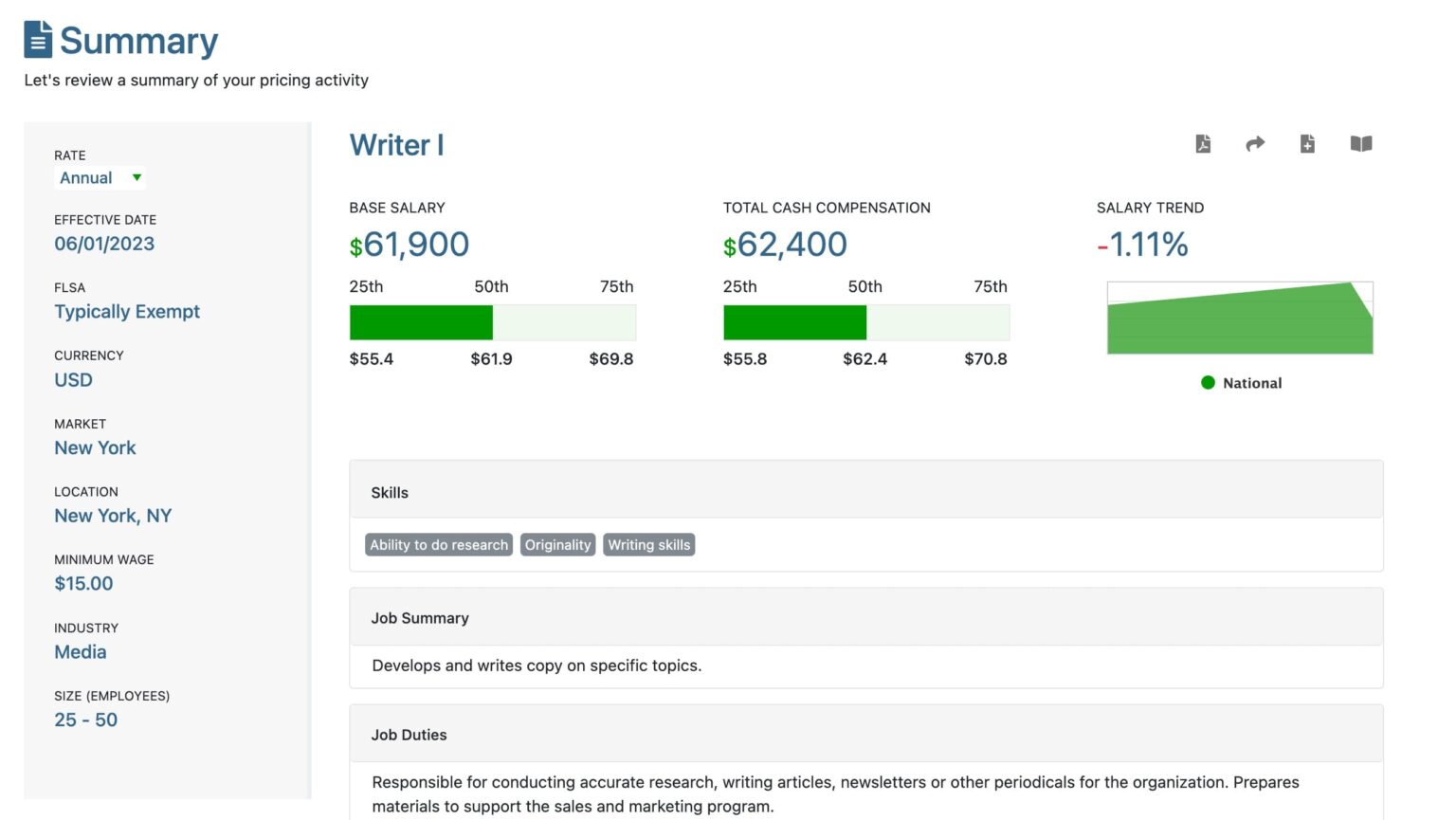The width and height of the screenshot is (1456, 820).
Task: Select the Ability to do research skill tag
Action: (439, 545)
